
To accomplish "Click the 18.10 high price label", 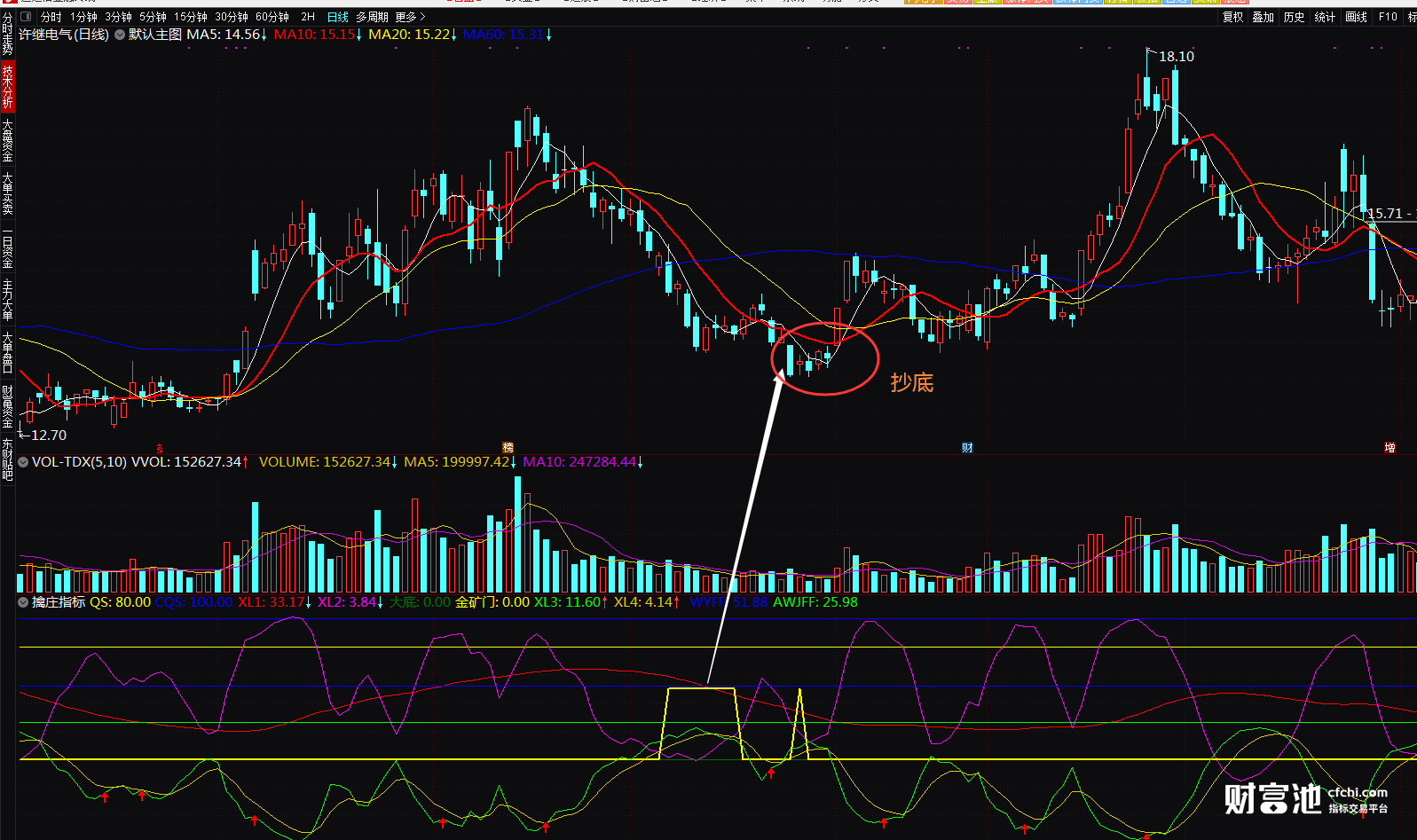I will coord(1177,57).
